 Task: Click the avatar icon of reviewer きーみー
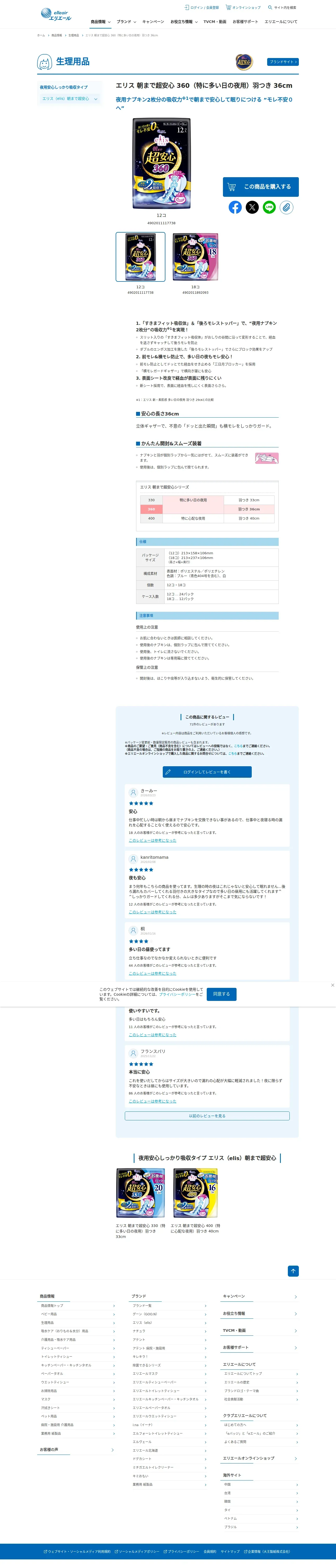click(133, 793)
